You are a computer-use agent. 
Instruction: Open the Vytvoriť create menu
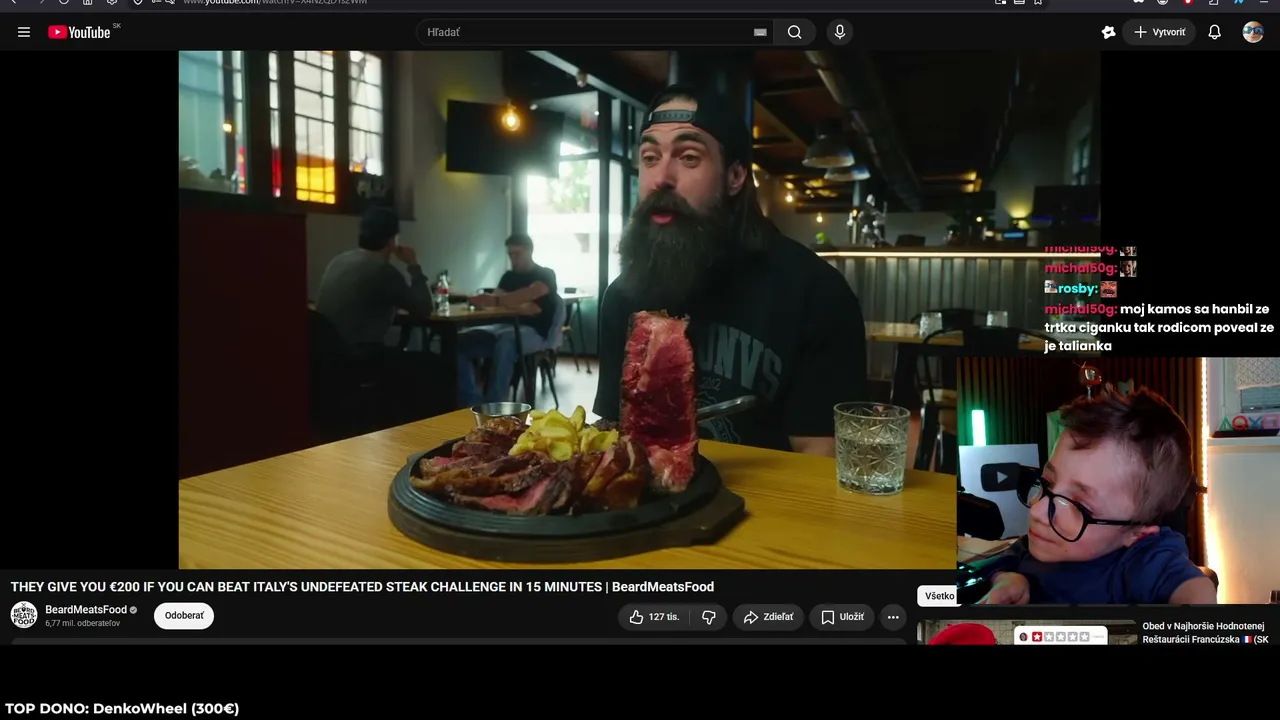click(x=1160, y=32)
